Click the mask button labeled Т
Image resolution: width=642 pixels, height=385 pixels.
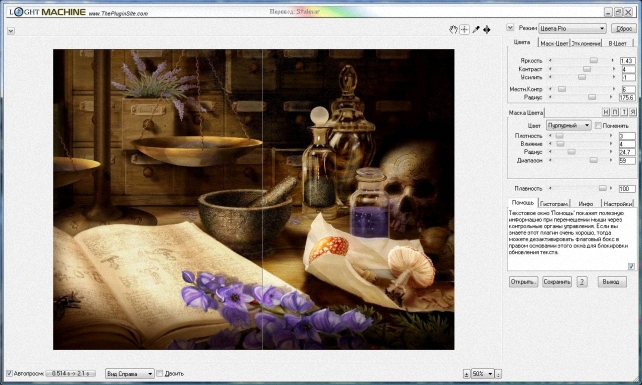coord(624,112)
